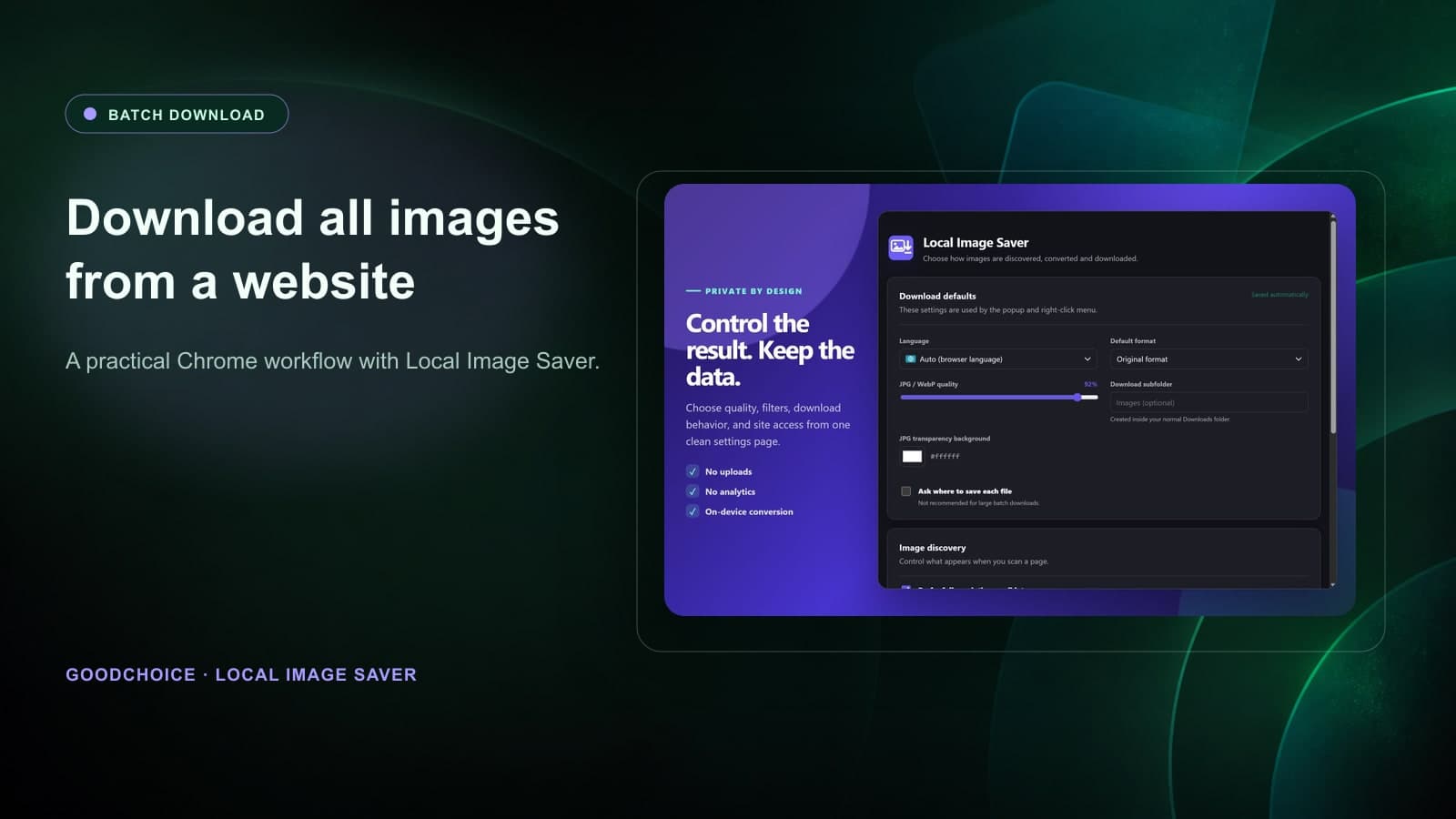Click the GOODCHOICE · LOCAL IMAGE SAVER footer text
Screen dimensions: 1456x819
[241, 674]
